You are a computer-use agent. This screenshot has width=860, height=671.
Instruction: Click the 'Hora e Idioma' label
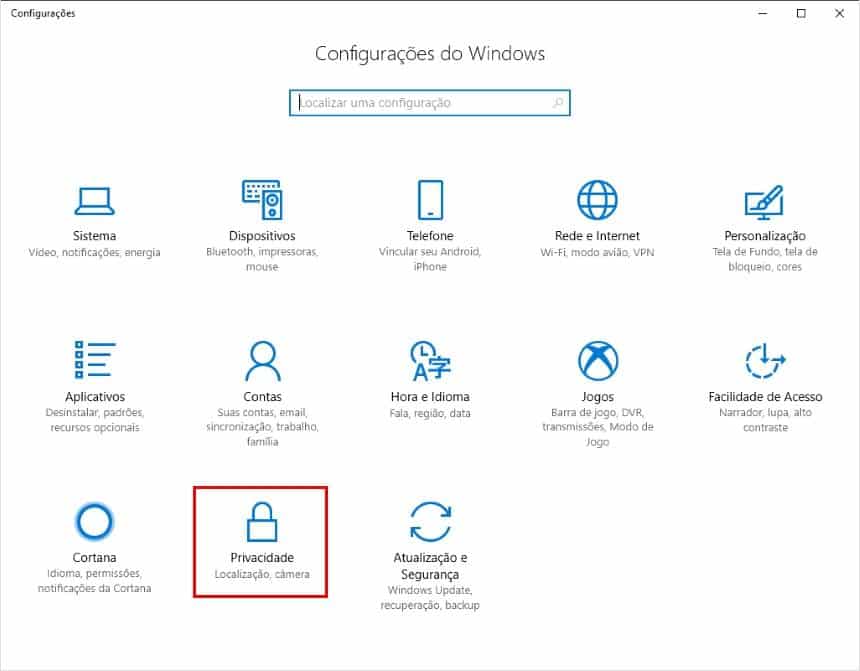click(430, 397)
